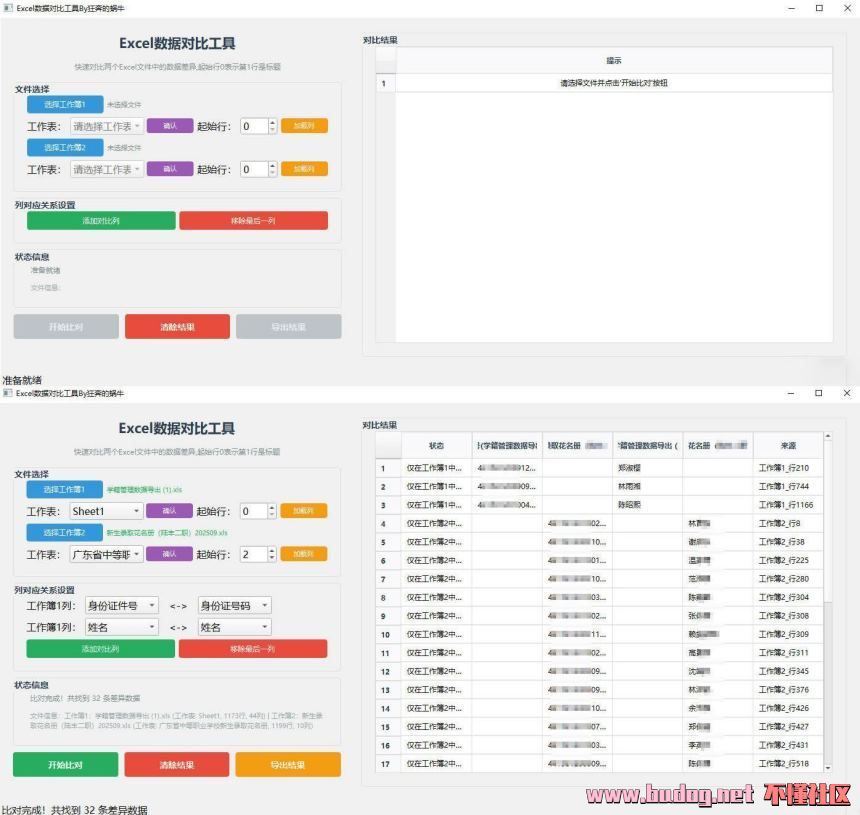Click the status text 比对完成! 共找到 32 条差异数据 at the window's bottom edge

point(75,810)
